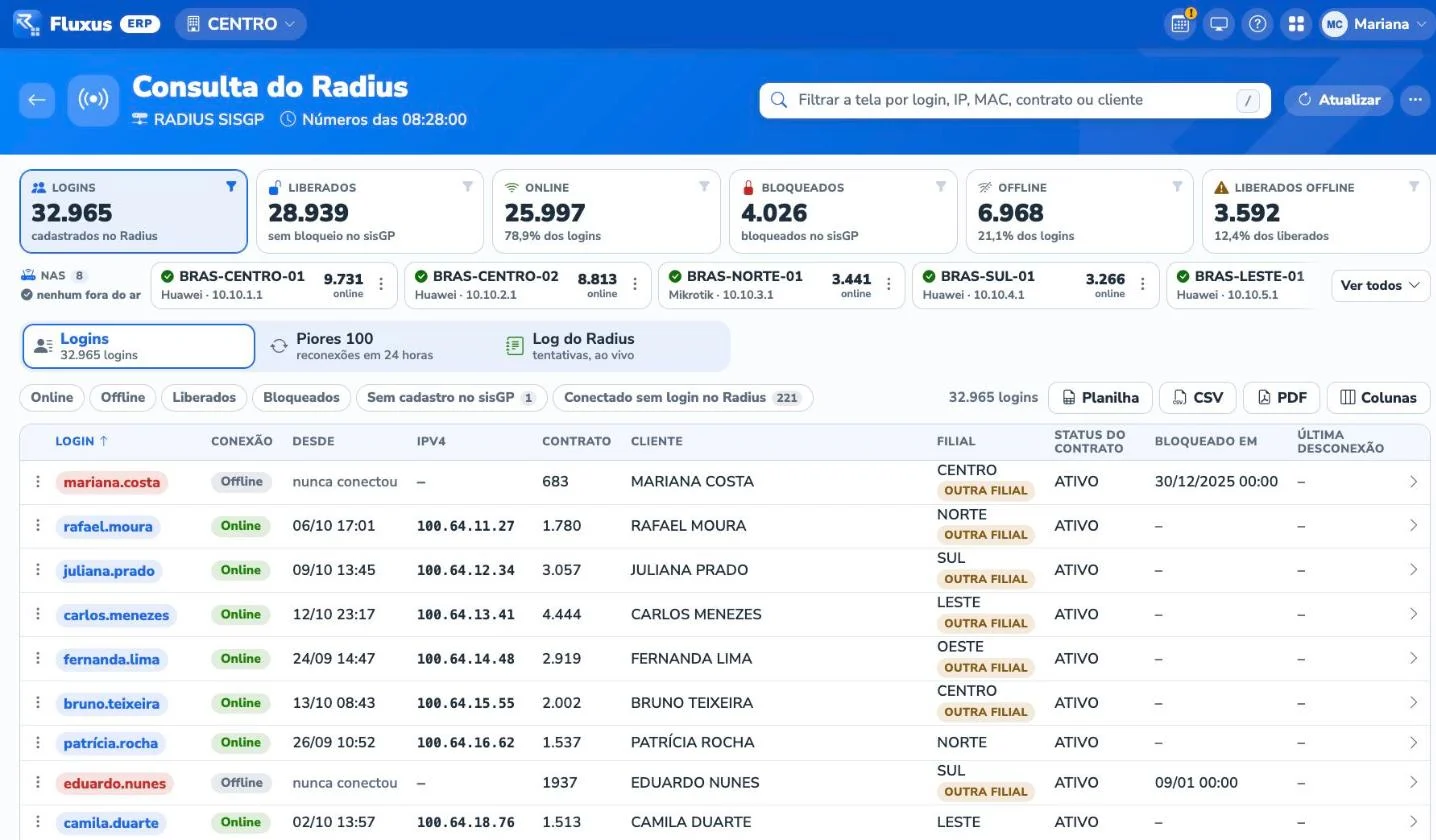Click the monitor screen icon in header
The width and height of the screenshot is (1436, 840).
(1219, 24)
